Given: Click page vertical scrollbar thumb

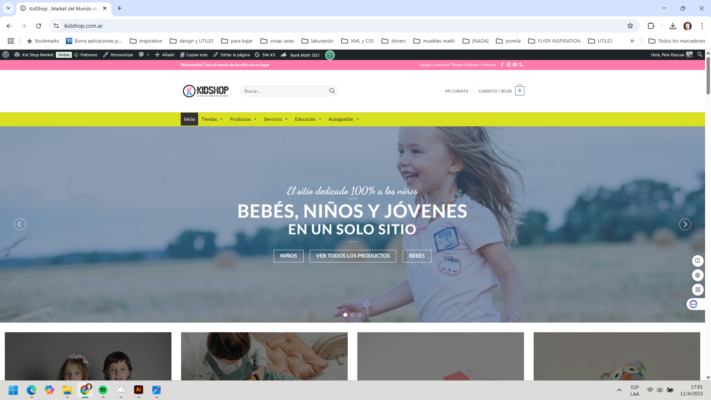Looking at the screenshot, I should pos(708,75).
